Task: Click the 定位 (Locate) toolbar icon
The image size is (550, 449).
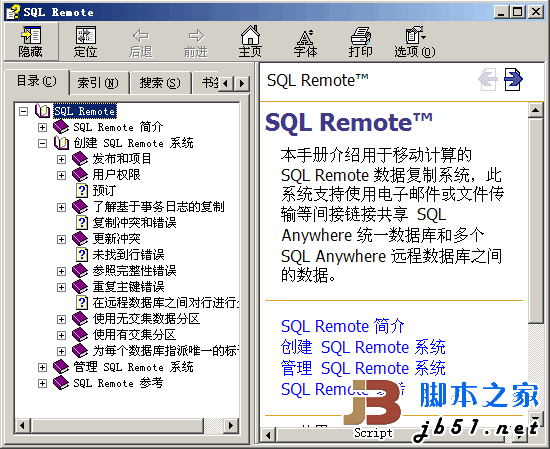Action: click(x=86, y=41)
